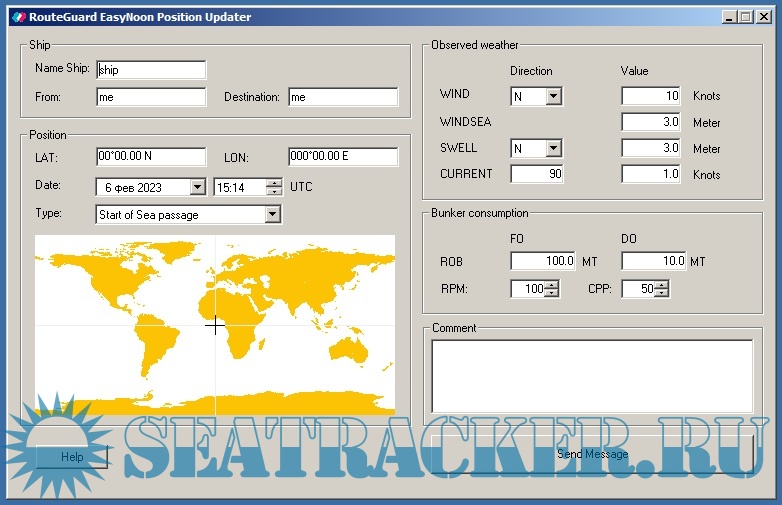Click inside the Comment text area
The width and height of the screenshot is (782, 505).
(591, 375)
